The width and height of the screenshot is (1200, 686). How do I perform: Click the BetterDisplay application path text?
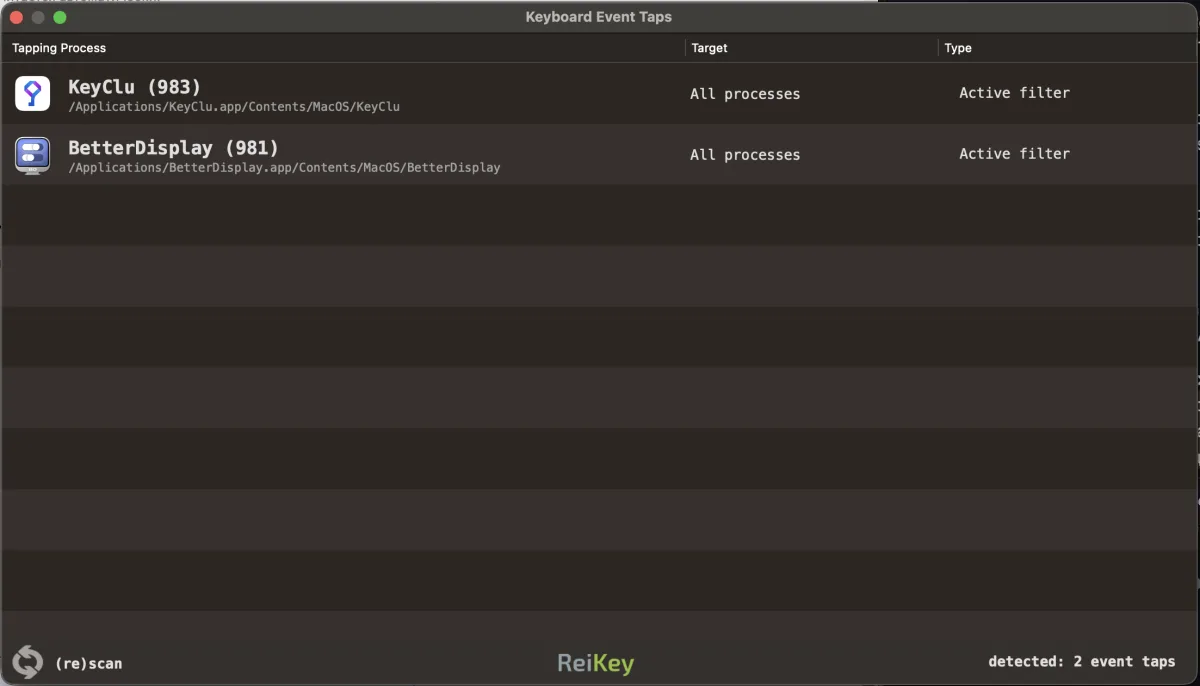284,167
